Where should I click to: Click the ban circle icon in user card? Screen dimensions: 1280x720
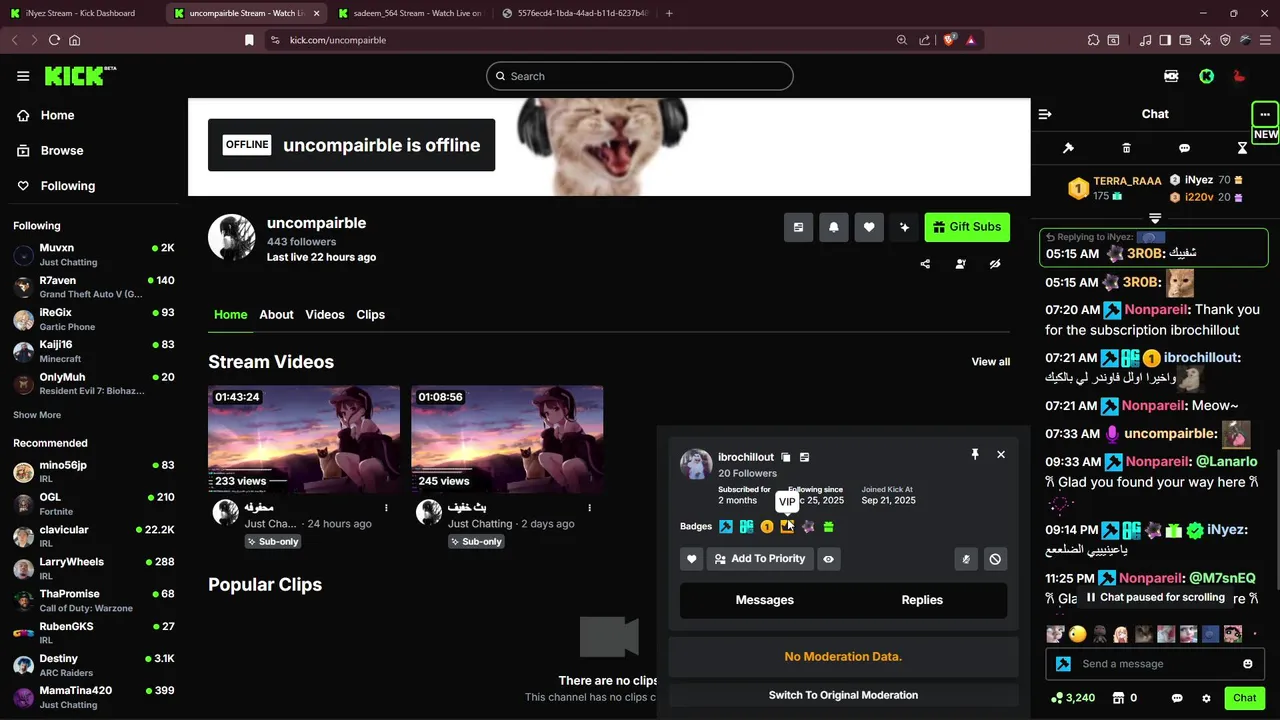click(995, 559)
